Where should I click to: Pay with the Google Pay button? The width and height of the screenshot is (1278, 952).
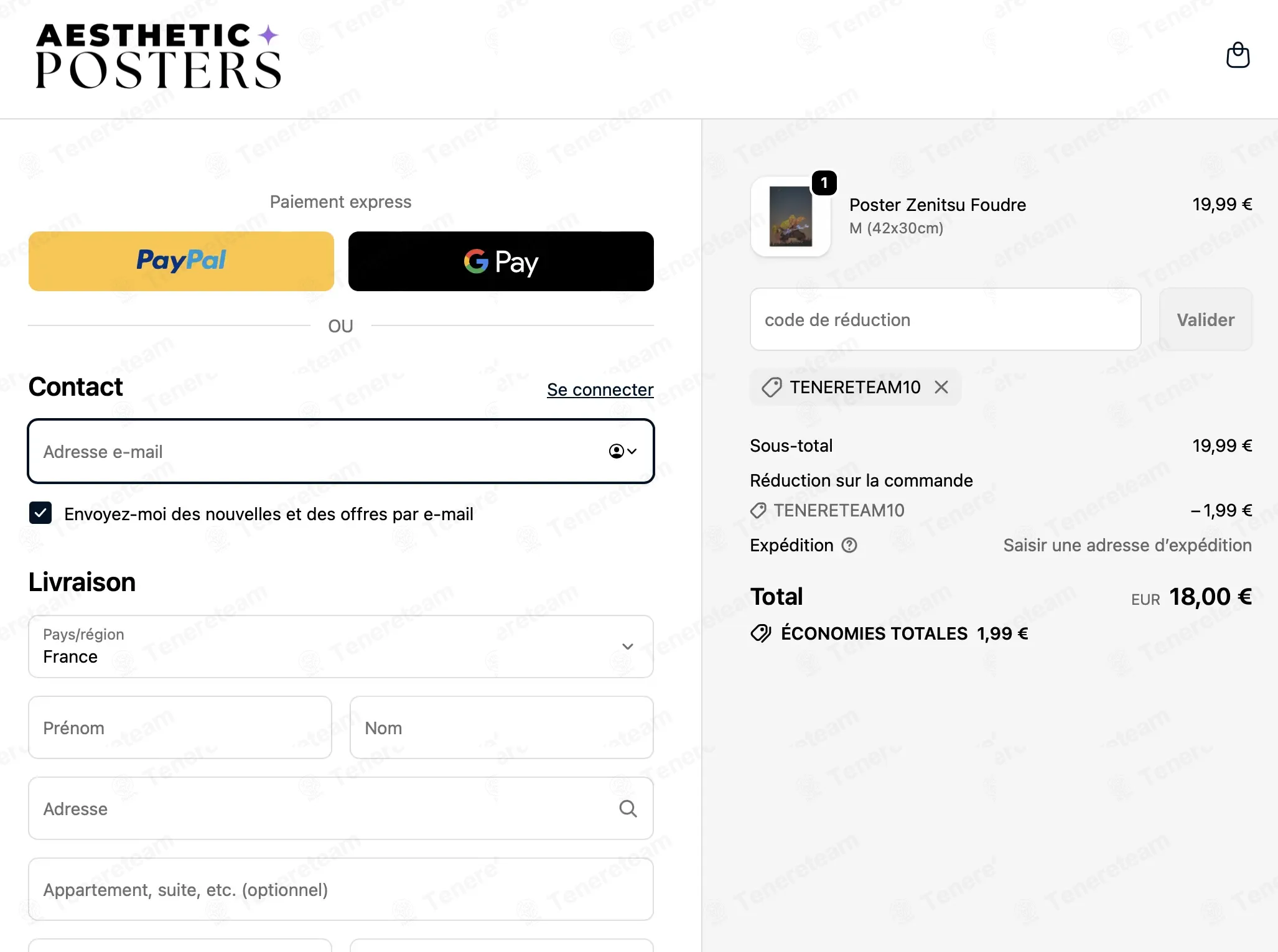(x=501, y=261)
